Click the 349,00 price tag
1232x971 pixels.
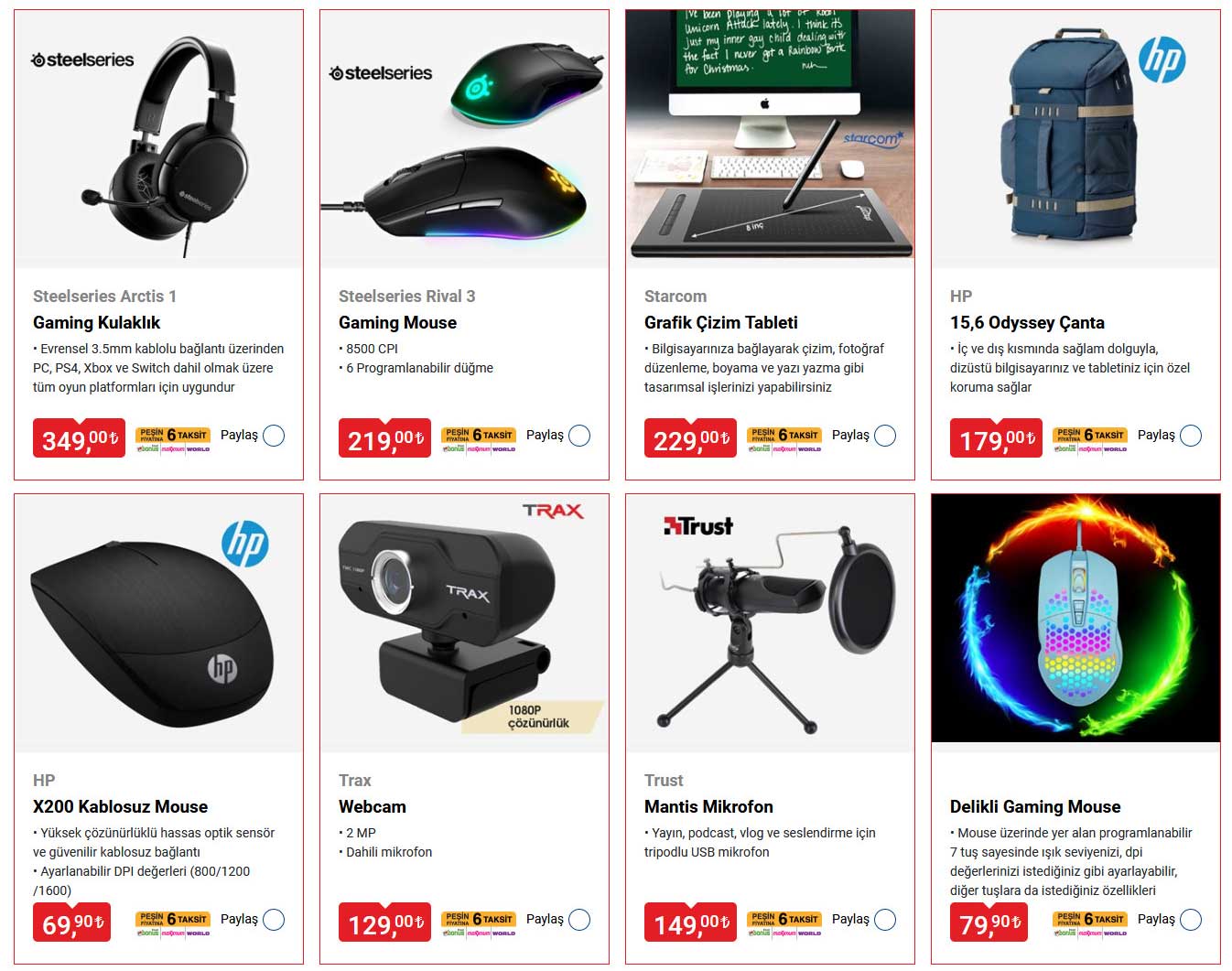[79, 438]
